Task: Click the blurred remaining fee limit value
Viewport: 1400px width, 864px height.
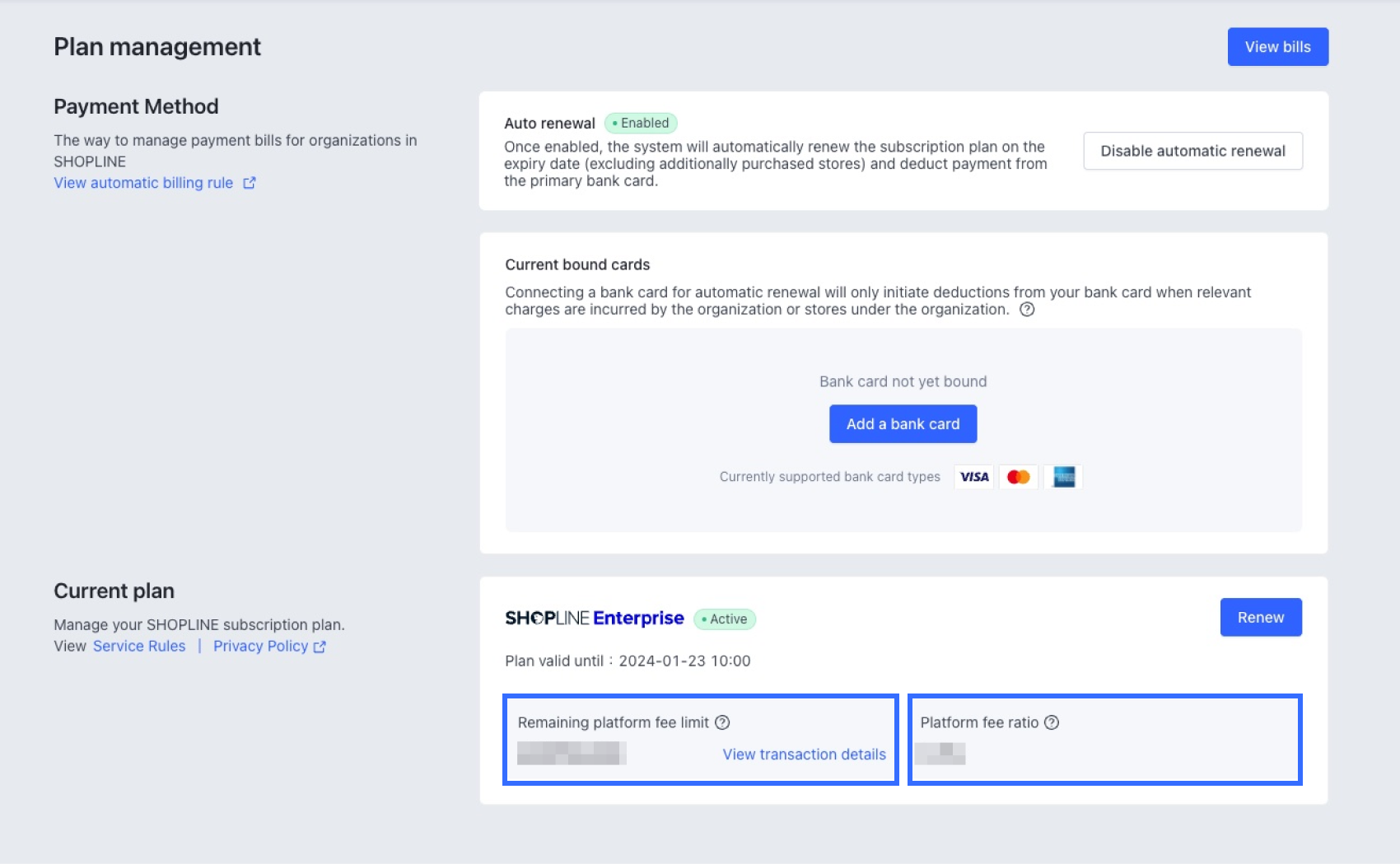Action: 572,753
